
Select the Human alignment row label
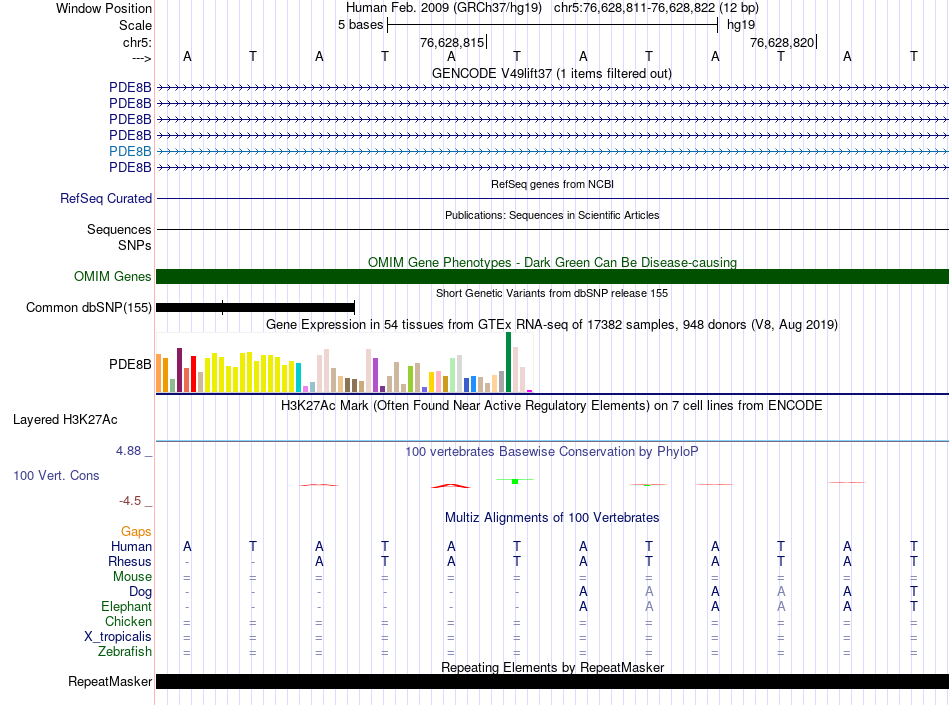coord(131,546)
